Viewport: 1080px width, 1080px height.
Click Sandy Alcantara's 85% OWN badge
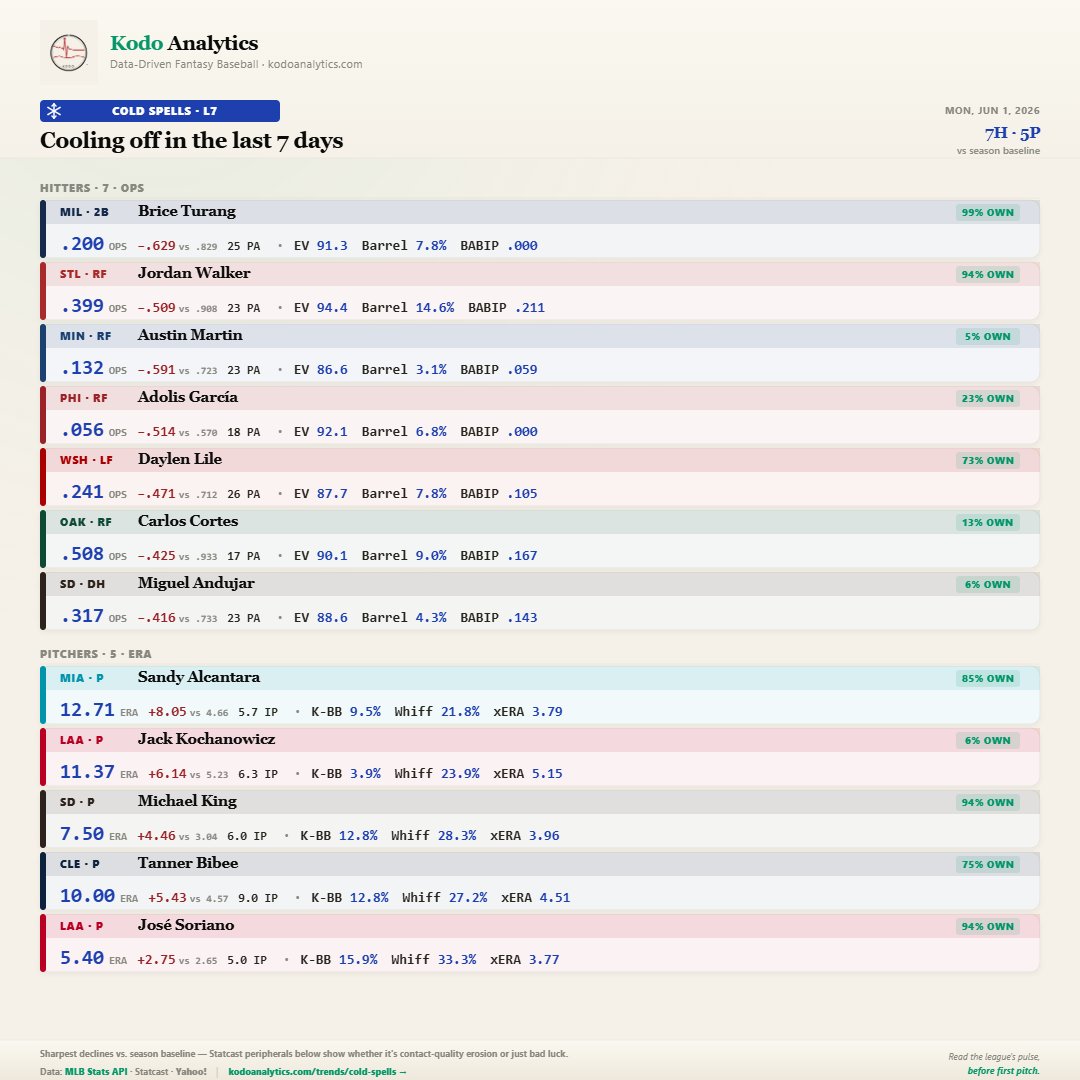(x=988, y=678)
